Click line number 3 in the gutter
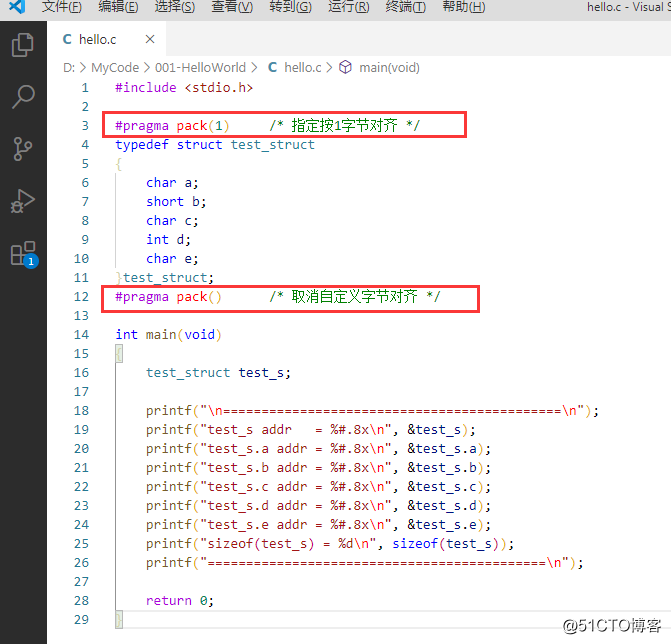 coord(85,125)
